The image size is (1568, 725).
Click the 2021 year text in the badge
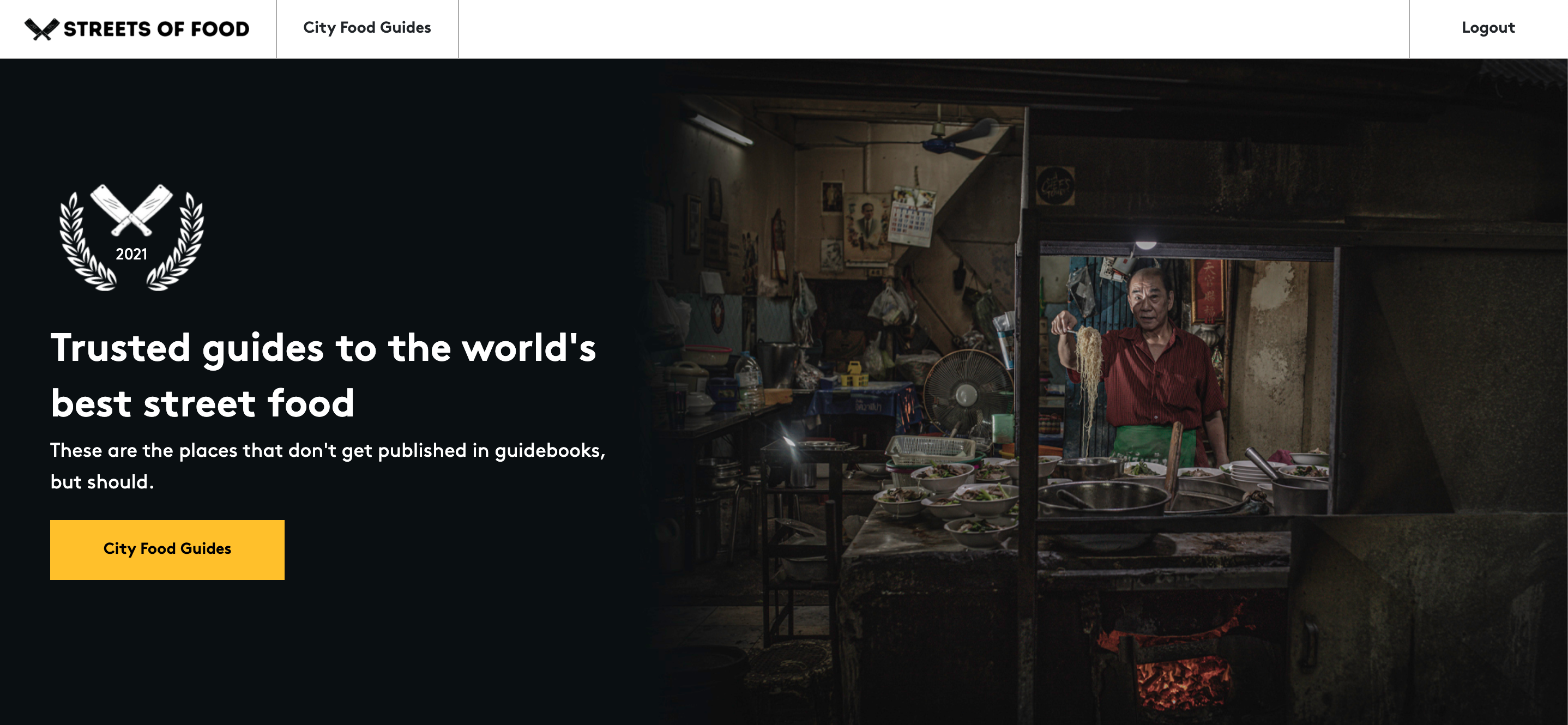tap(131, 254)
